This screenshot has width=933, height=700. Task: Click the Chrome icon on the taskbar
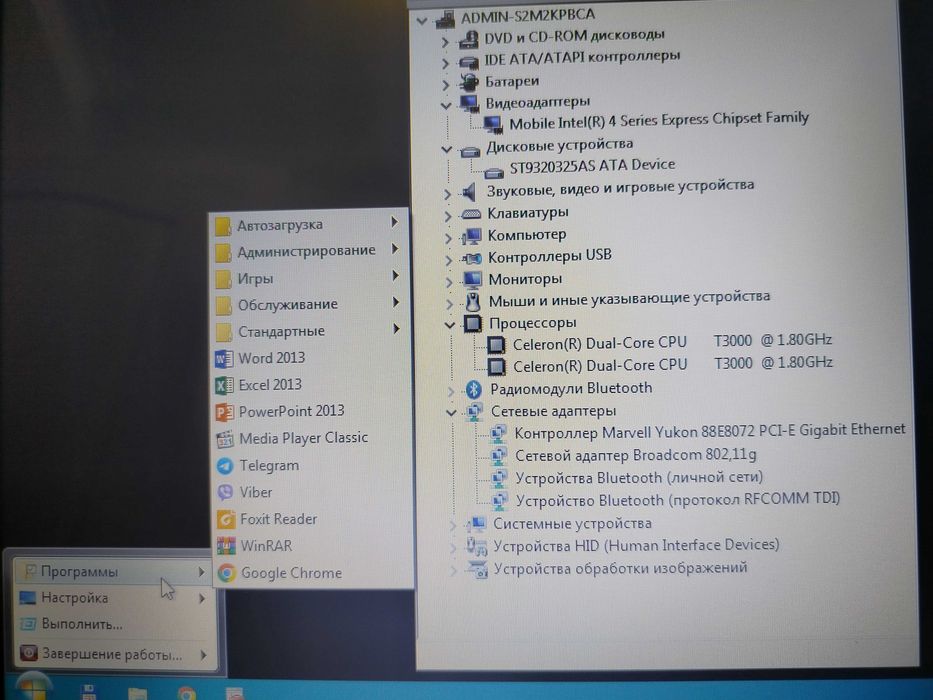[186, 693]
